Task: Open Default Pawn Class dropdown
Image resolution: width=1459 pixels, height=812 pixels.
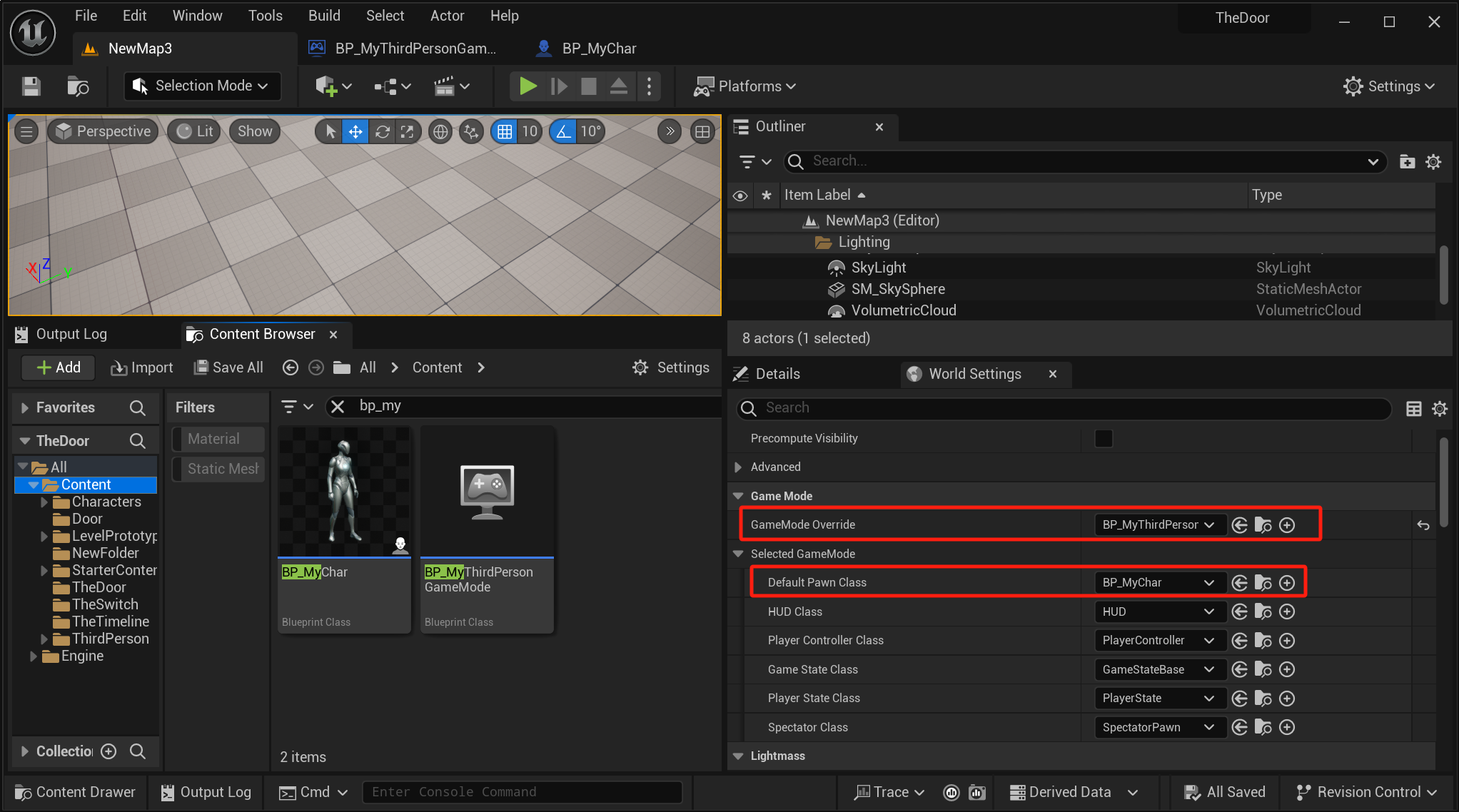Action: coord(1160,583)
